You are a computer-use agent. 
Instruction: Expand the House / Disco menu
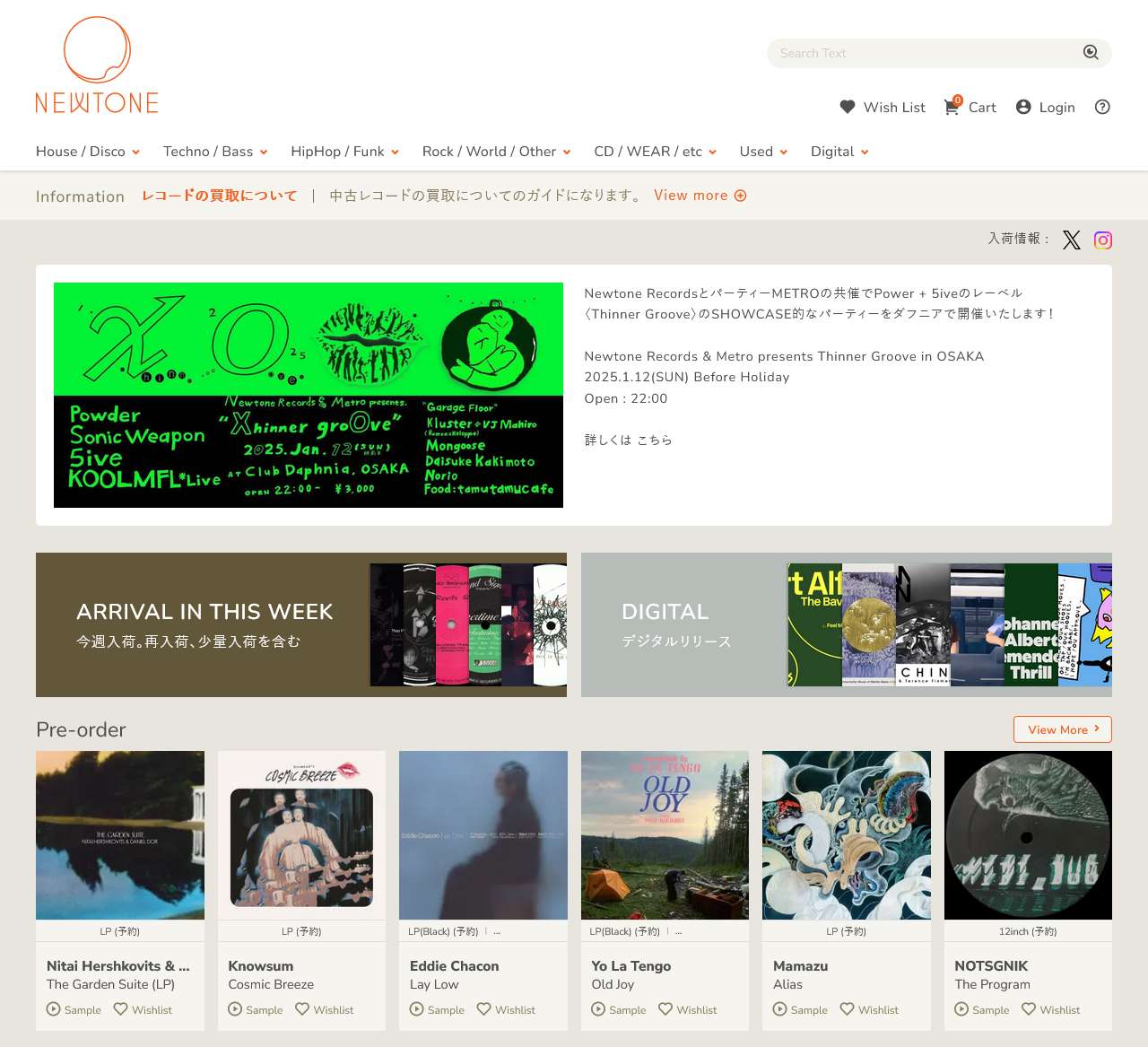click(88, 152)
